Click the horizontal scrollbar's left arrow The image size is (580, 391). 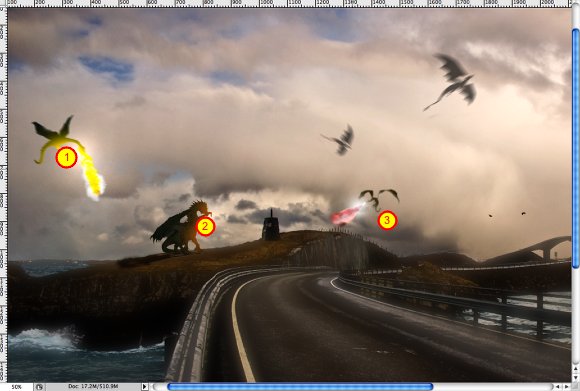point(557,387)
